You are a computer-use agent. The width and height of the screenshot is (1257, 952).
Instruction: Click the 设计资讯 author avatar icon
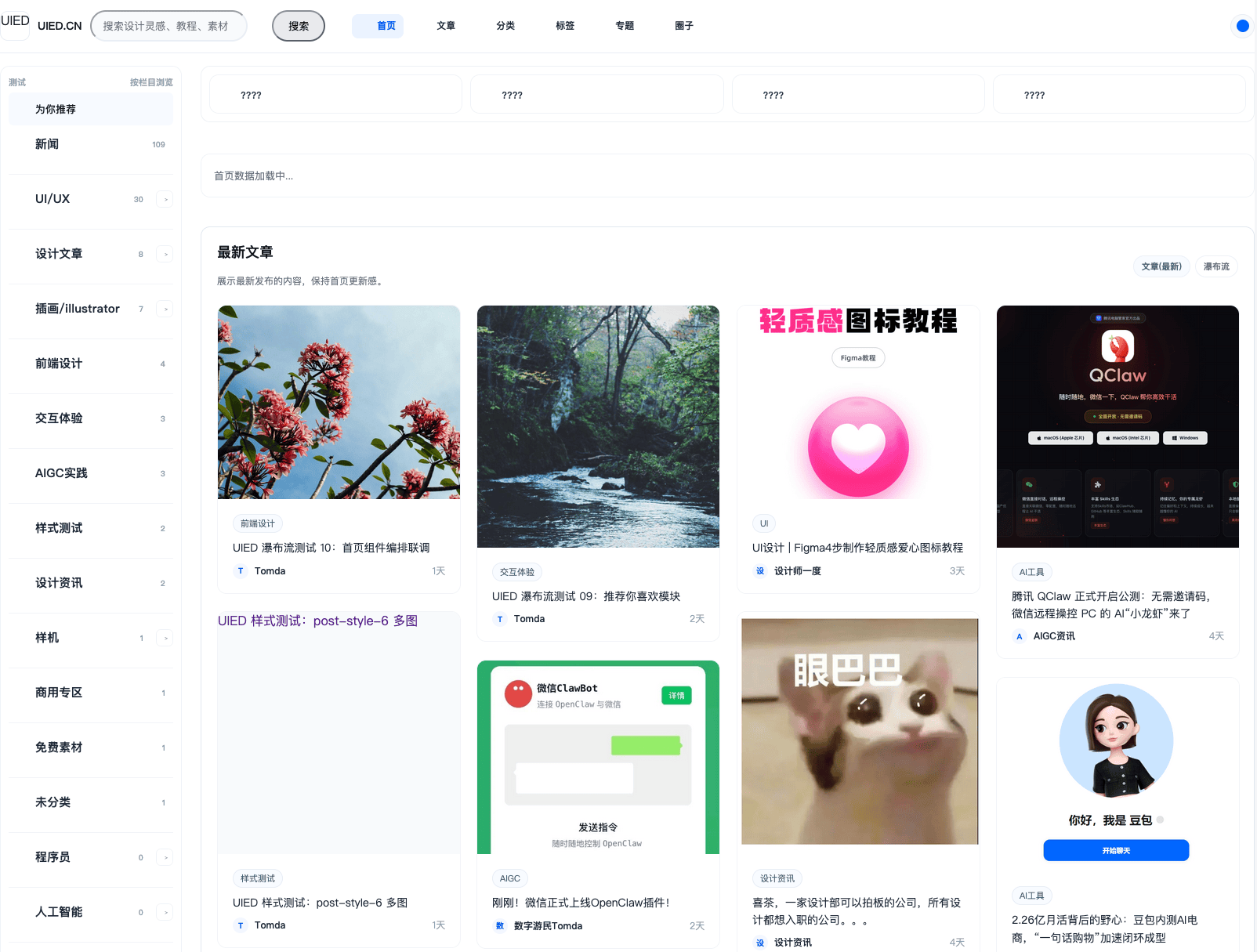click(x=760, y=943)
